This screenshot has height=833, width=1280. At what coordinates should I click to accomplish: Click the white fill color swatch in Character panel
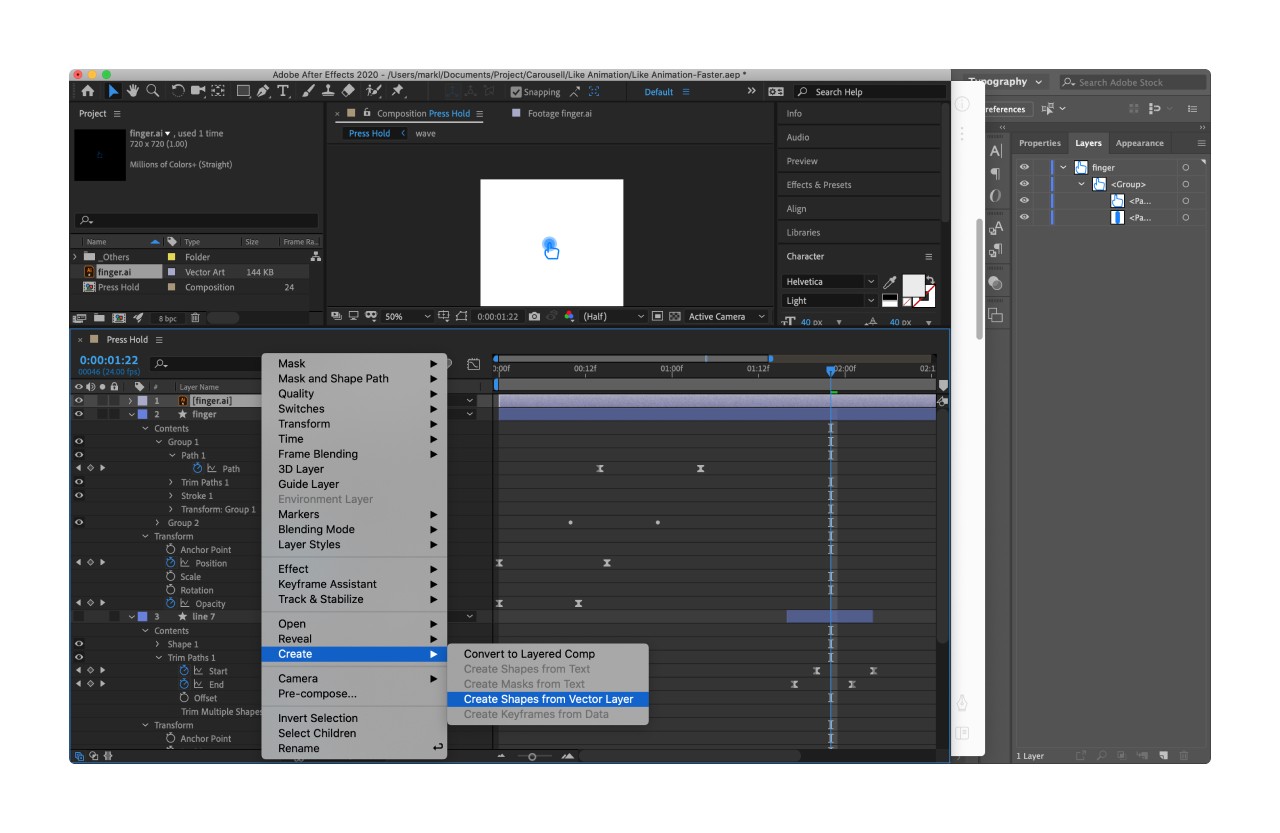click(x=914, y=286)
